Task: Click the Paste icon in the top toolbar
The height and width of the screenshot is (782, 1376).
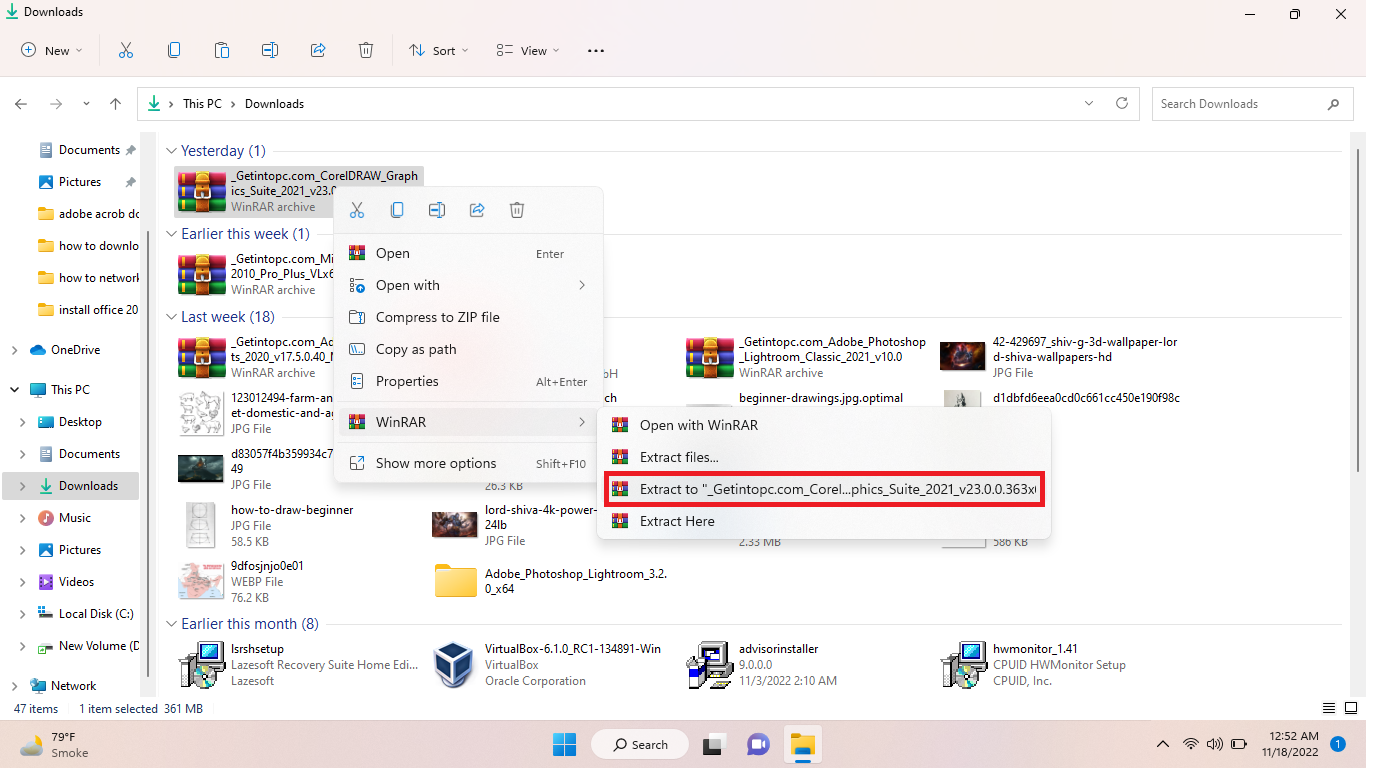Action: coord(222,50)
